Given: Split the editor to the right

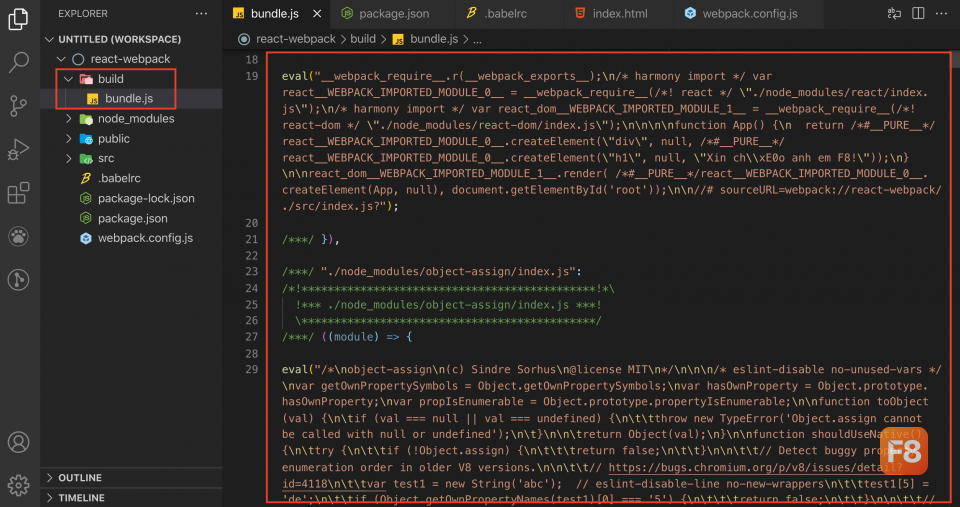Looking at the screenshot, I should tap(918, 13).
